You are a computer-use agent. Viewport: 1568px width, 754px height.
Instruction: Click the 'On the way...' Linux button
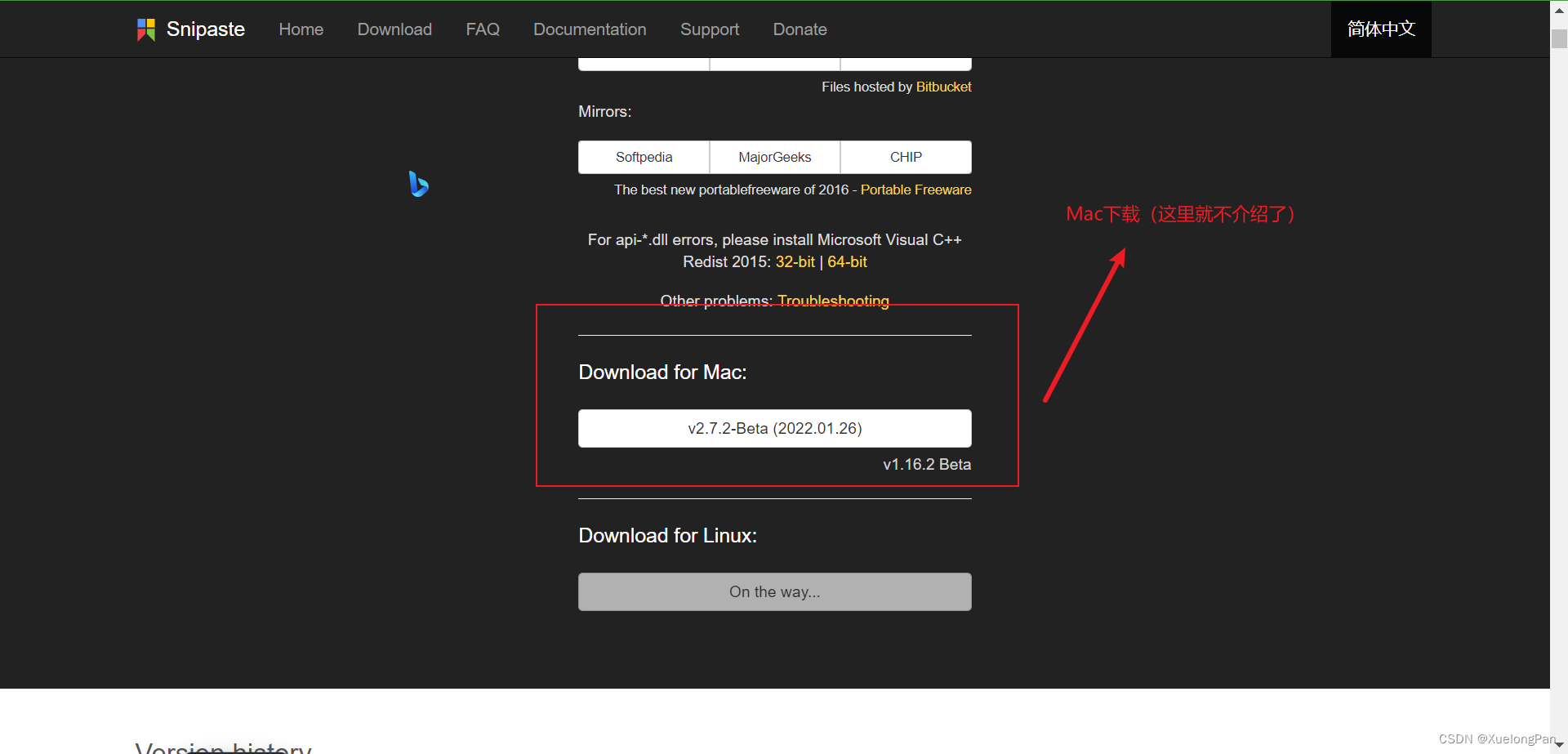(x=775, y=591)
